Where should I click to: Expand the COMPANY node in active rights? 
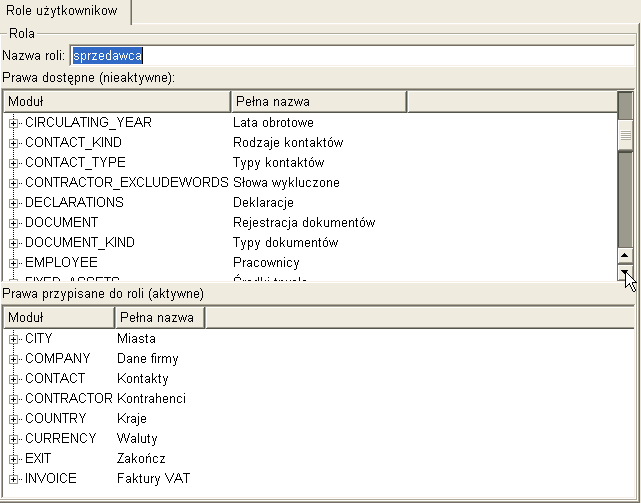pos(13,359)
